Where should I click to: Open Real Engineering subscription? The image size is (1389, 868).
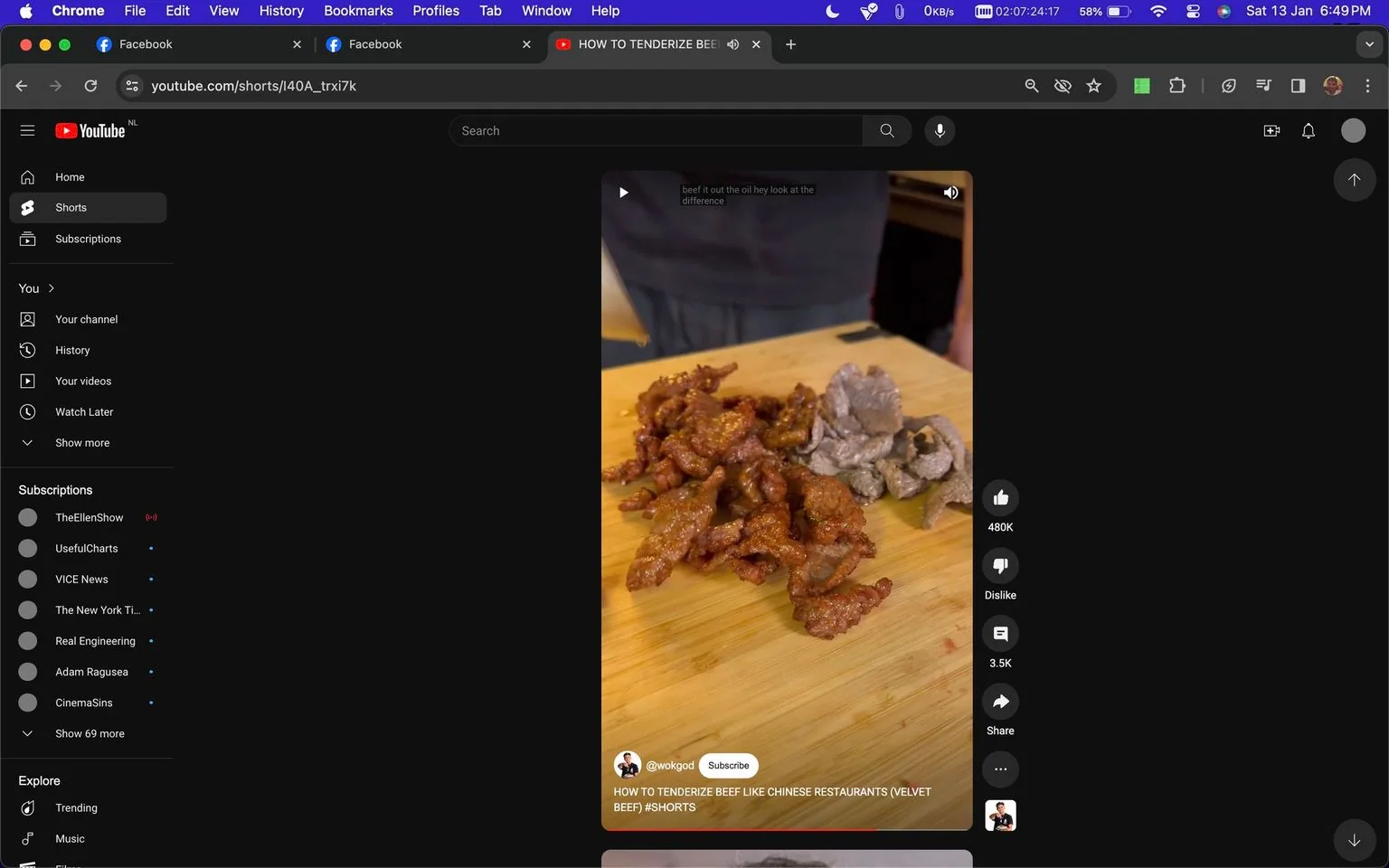88,641
